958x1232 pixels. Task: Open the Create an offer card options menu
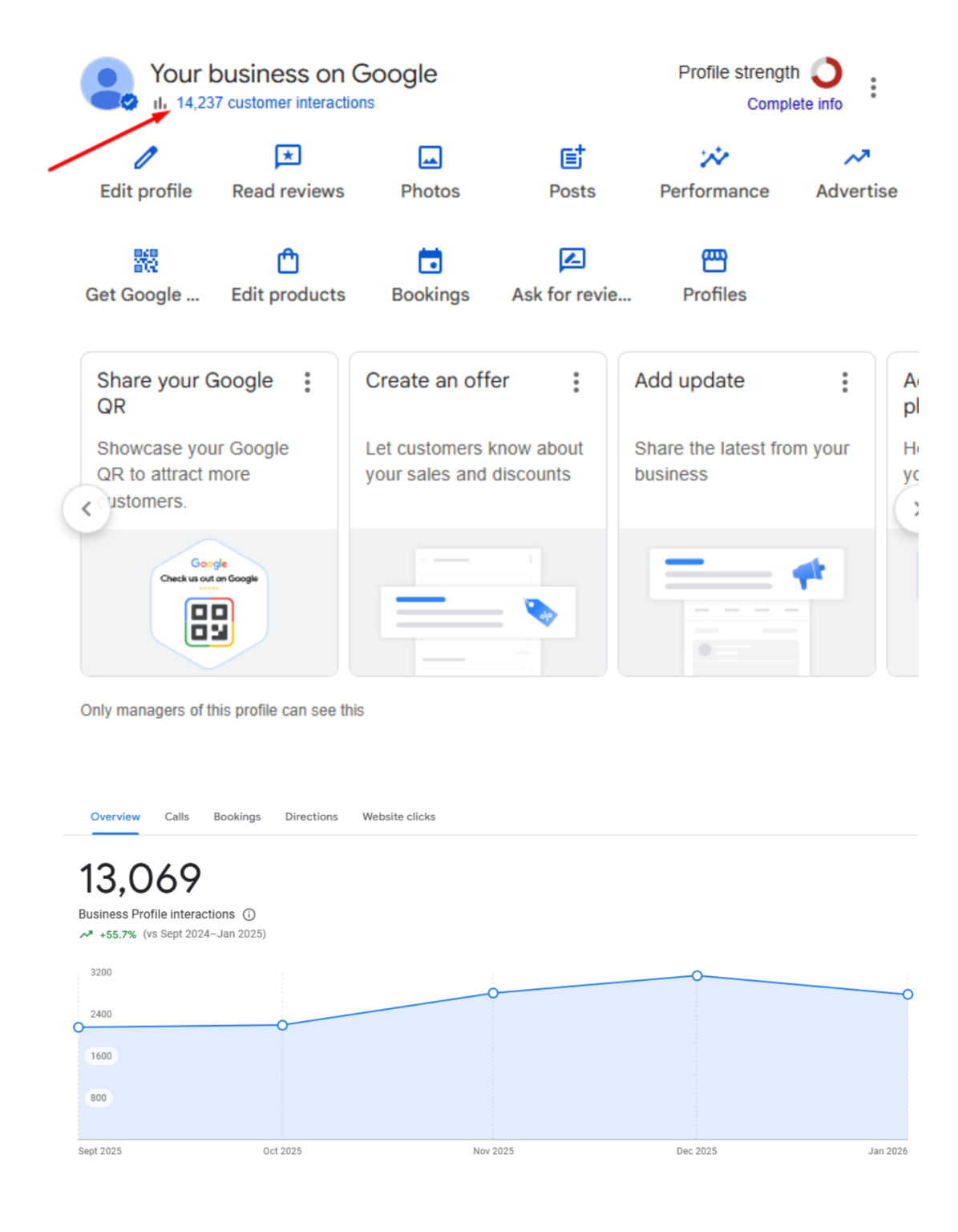[576, 383]
